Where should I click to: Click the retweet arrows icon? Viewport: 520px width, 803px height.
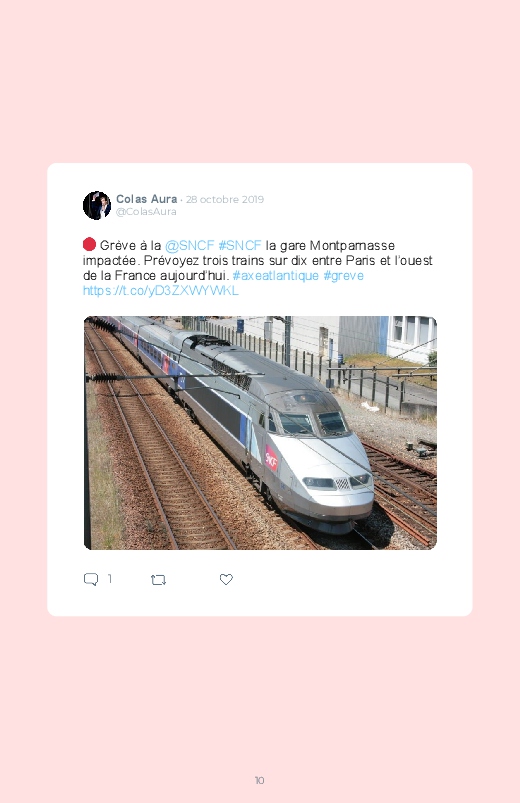158,580
